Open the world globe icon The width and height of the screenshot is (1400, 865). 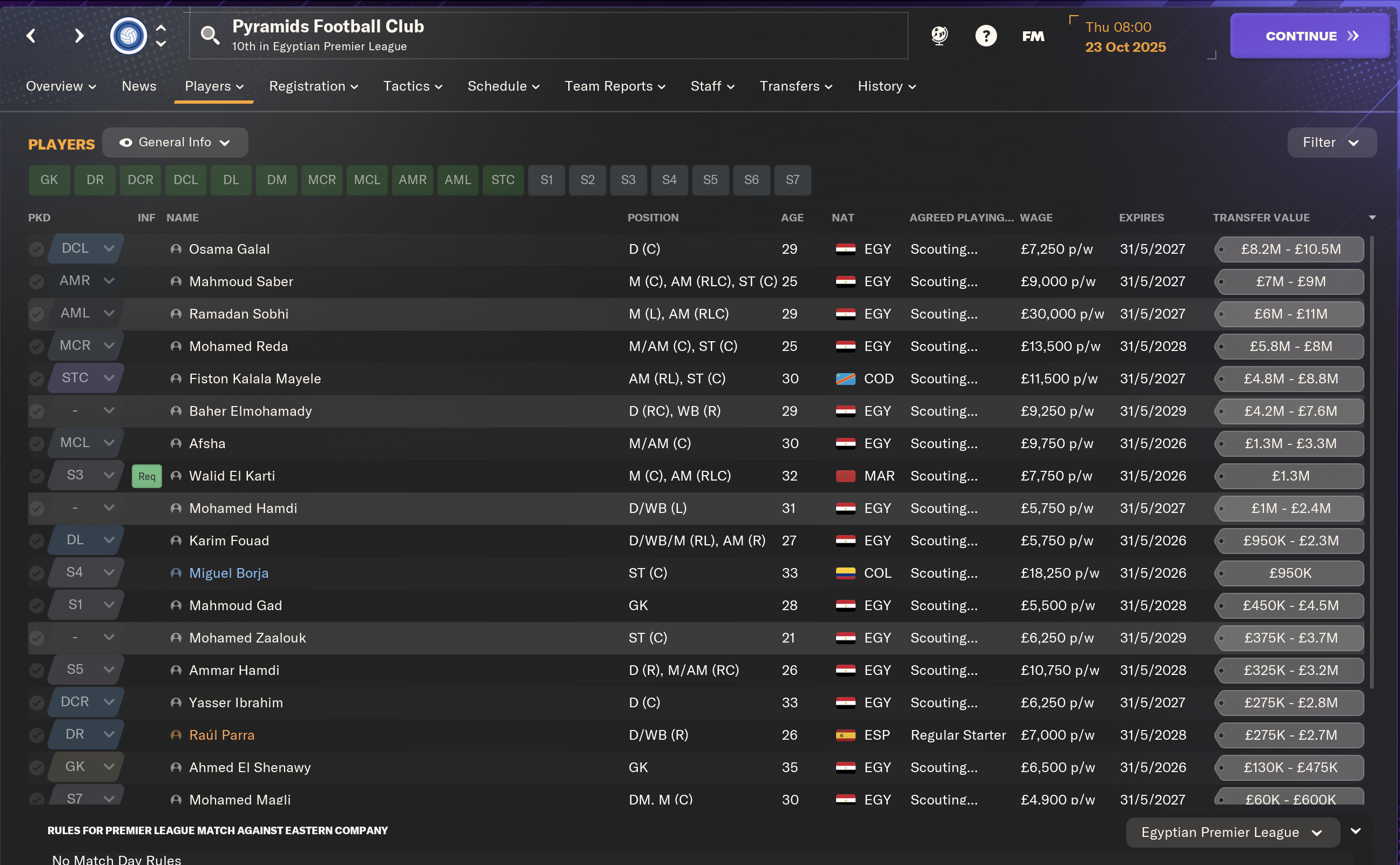point(939,36)
